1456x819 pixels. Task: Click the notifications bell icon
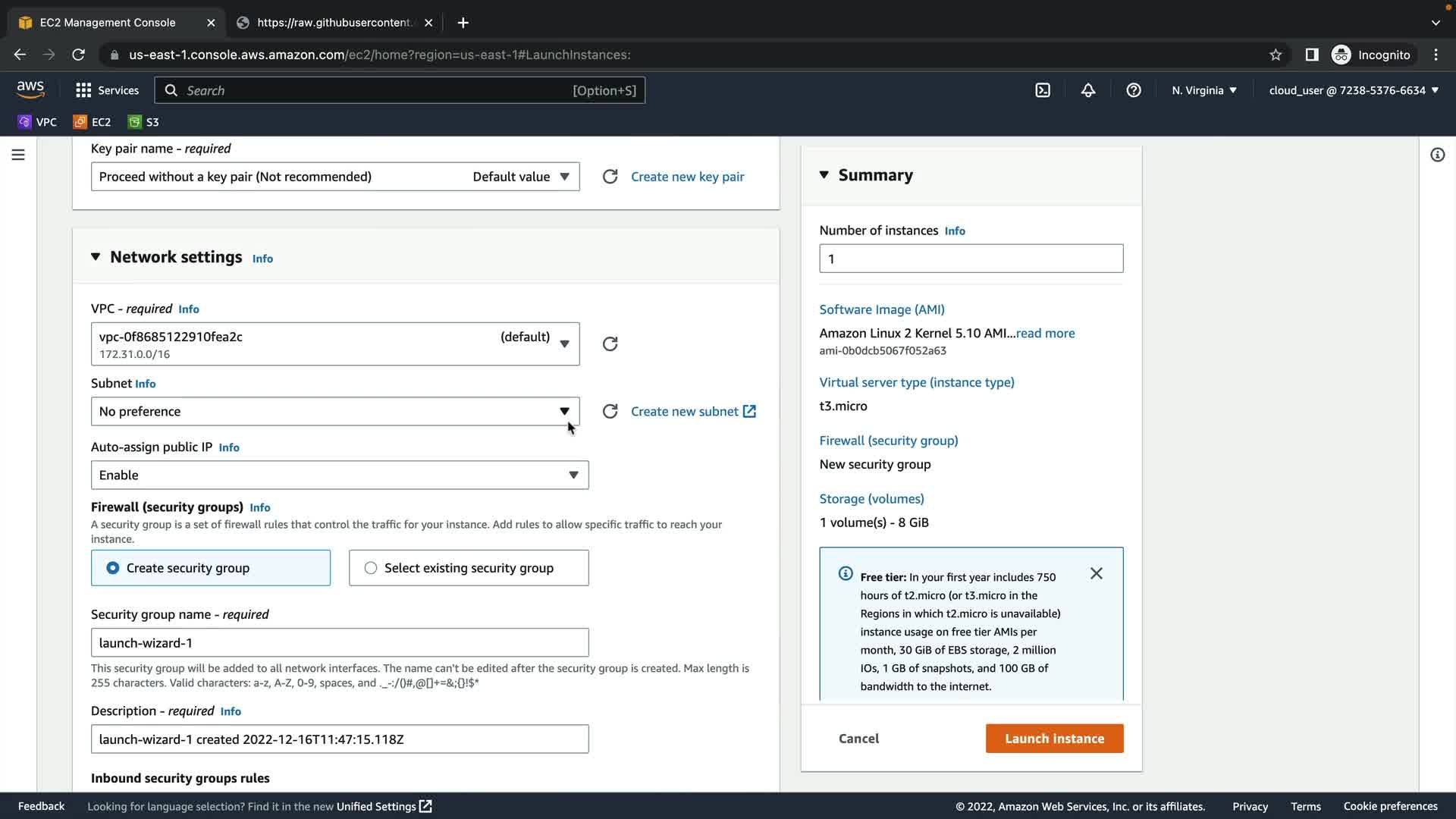(1088, 90)
